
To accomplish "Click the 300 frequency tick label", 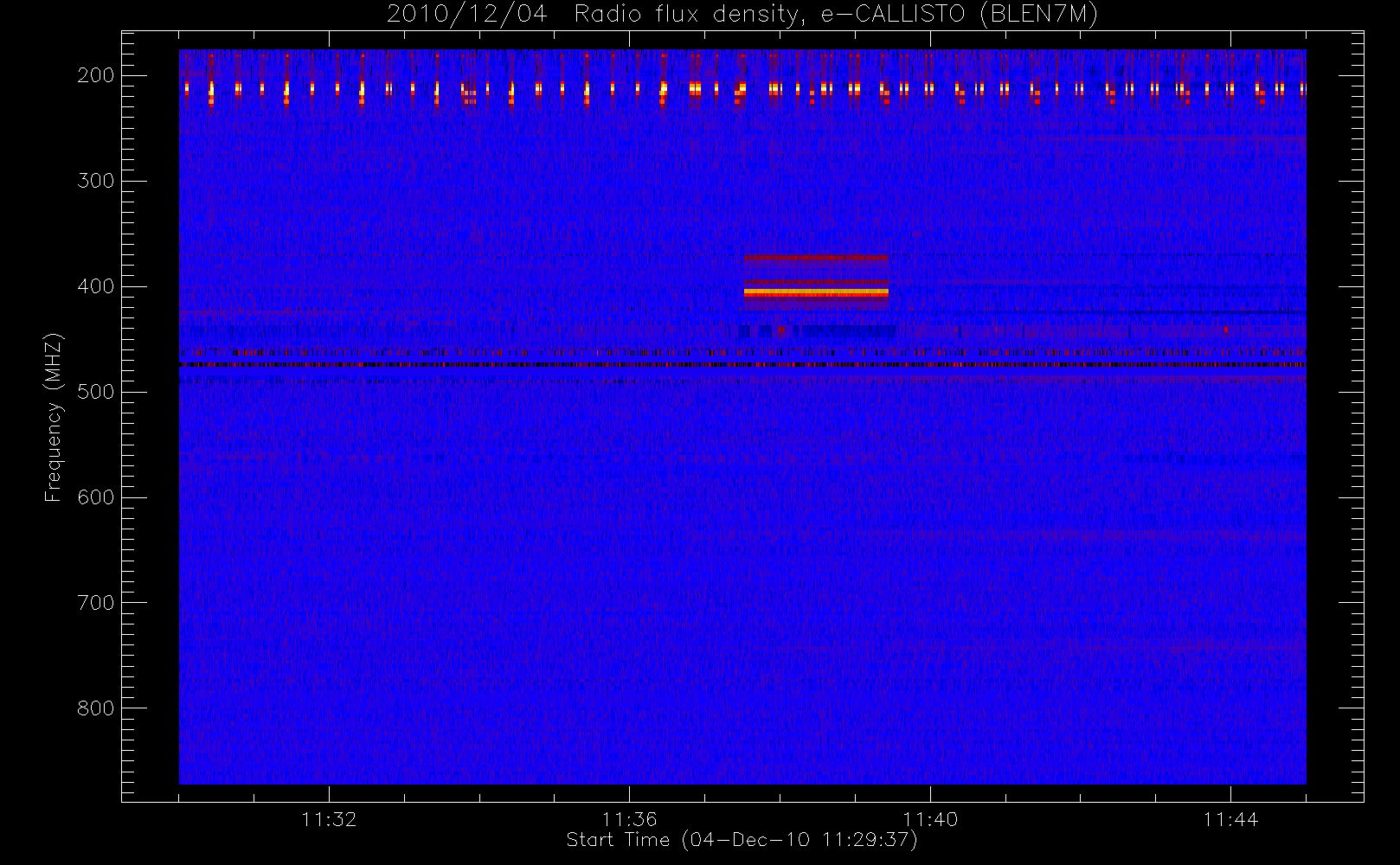I will 95,181.
